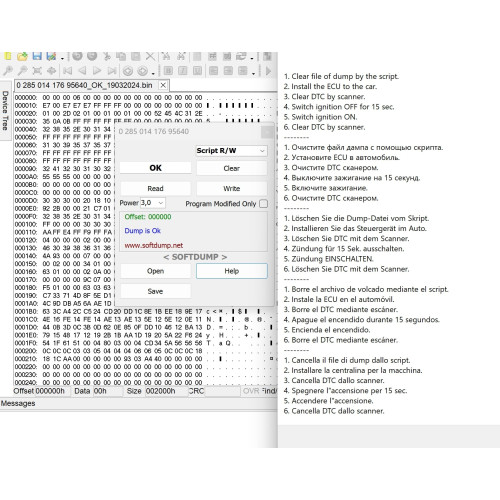Viewport: 500px width, 500px height.
Task: Toggle the Program Modified Only checkbox
Action: [x=263, y=204]
